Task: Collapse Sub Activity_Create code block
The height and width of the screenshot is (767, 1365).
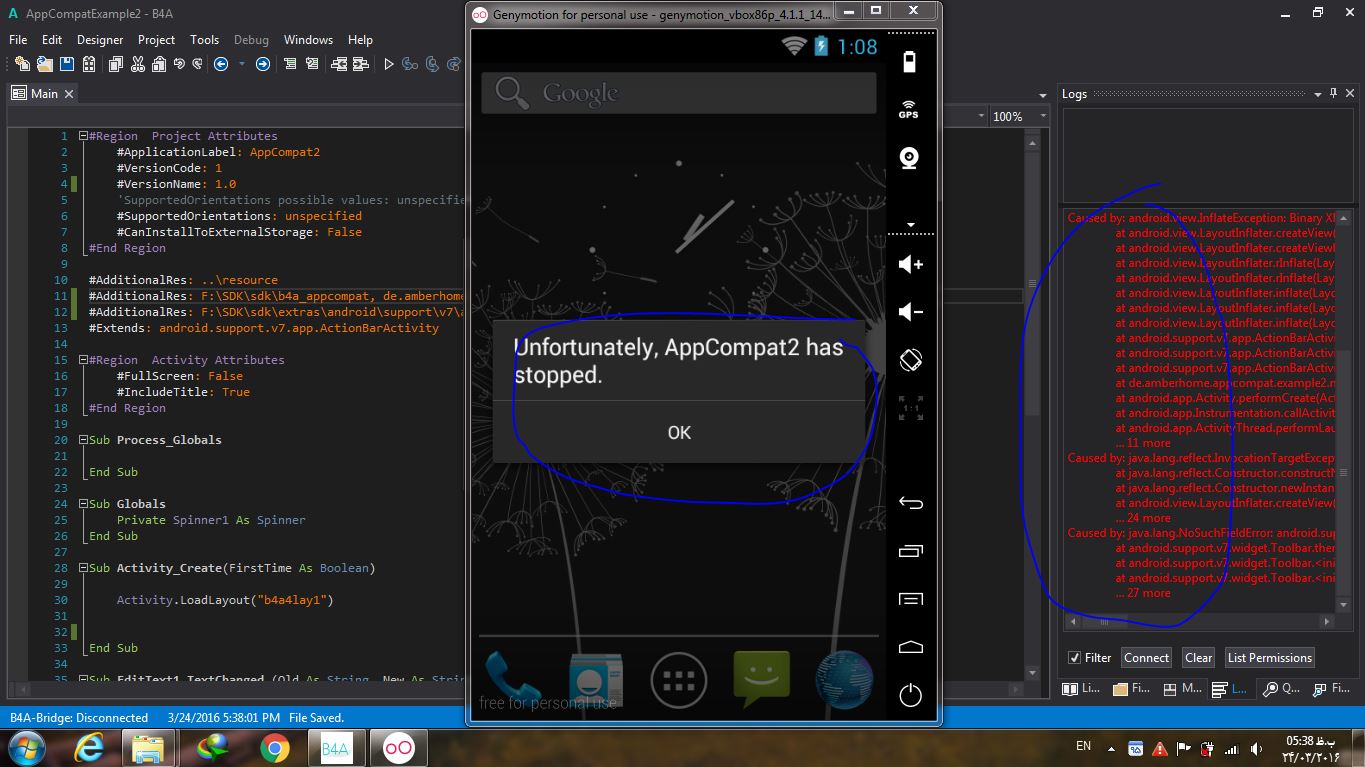Action: 83,568
